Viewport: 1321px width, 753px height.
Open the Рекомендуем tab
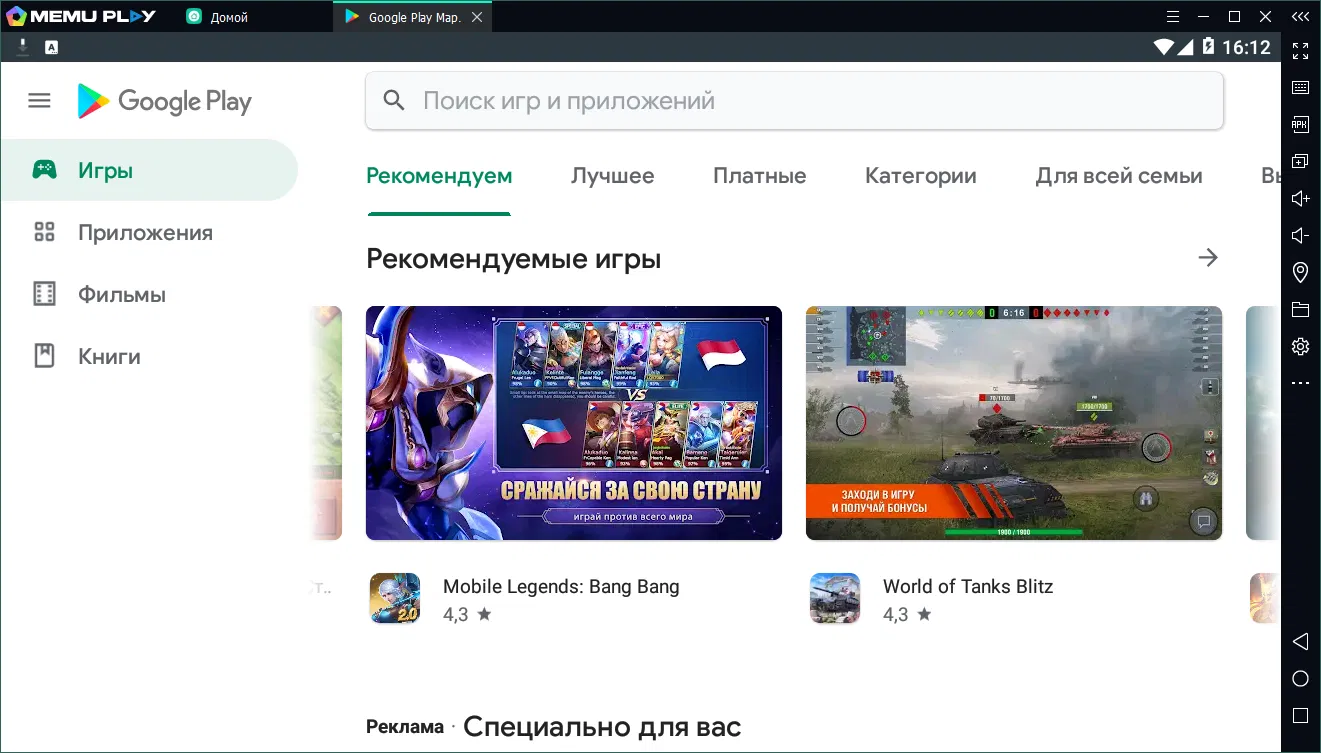click(439, 176)
